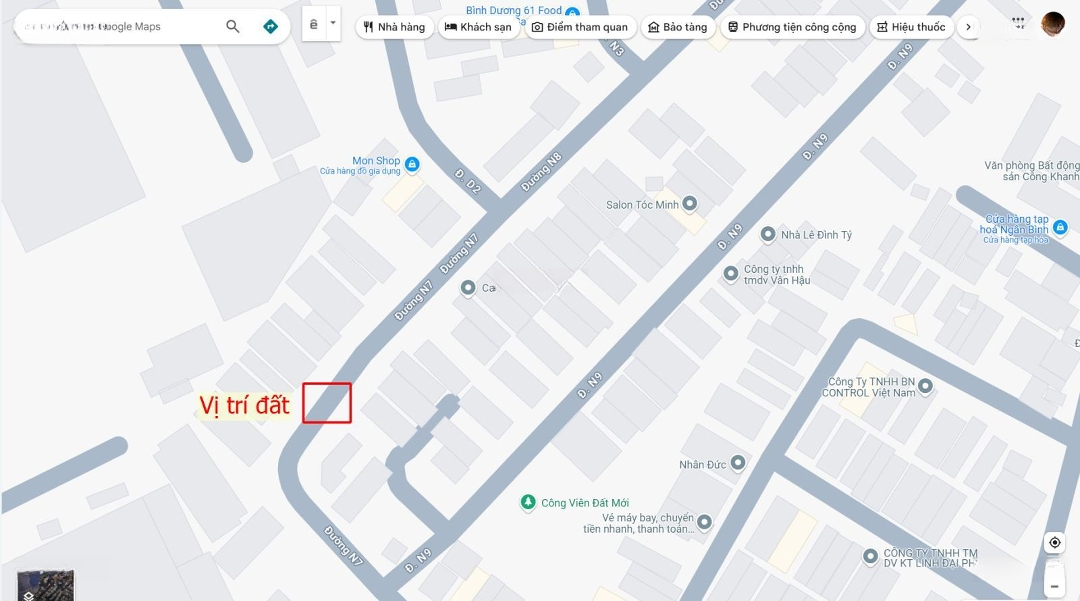The width and height of the screenshot is (1080, 601).
Task: Show more category chips with the chevron
Action: [968, 27]
